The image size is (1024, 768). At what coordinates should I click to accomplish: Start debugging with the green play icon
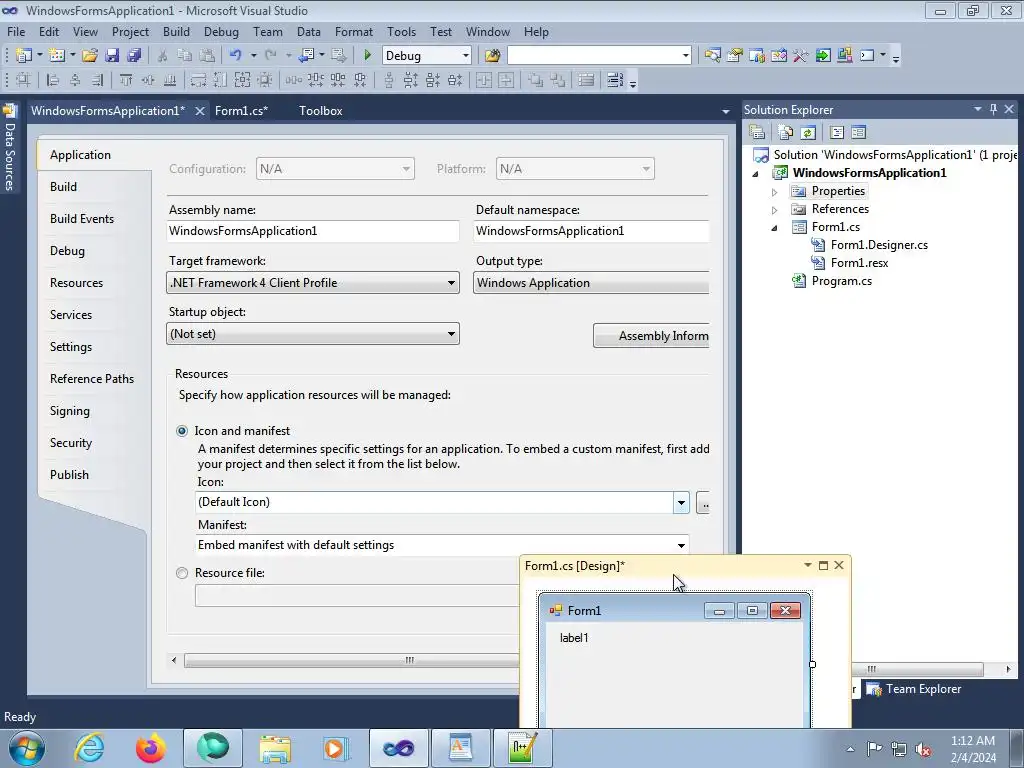[368, 56]
